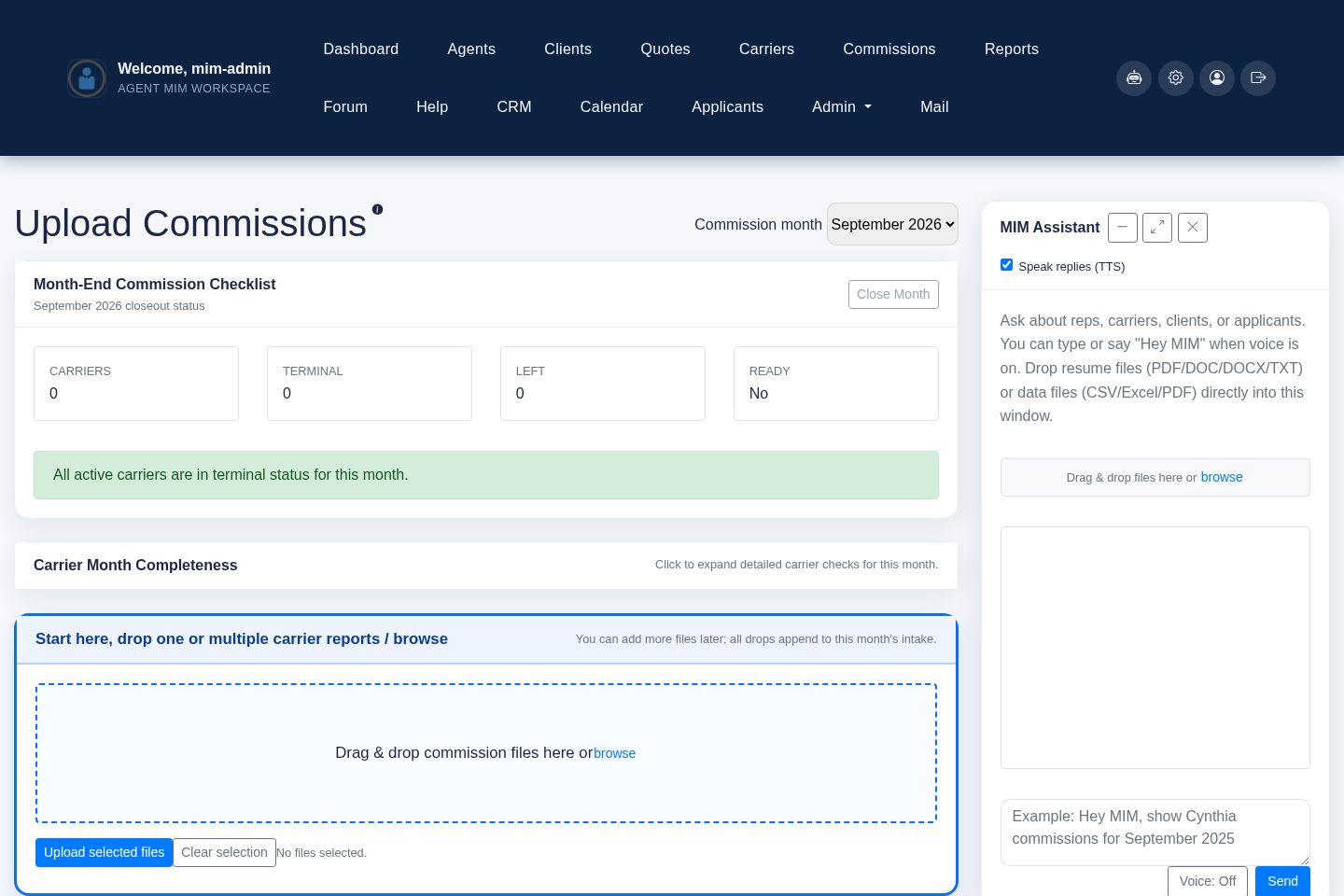The image size is (1344, 896).
Task: Click the LEFT count card
Action: (603, 384)
